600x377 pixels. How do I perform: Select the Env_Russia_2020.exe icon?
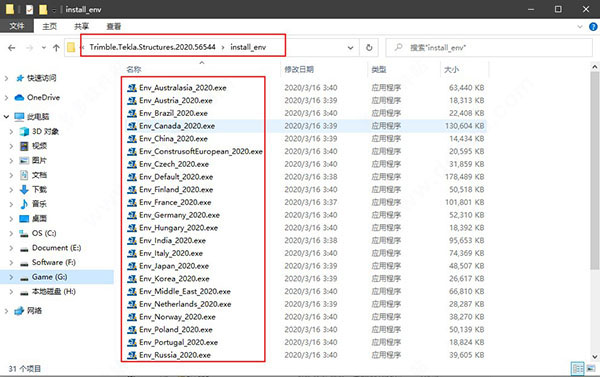pyautogui.click(x=132, y=355)
